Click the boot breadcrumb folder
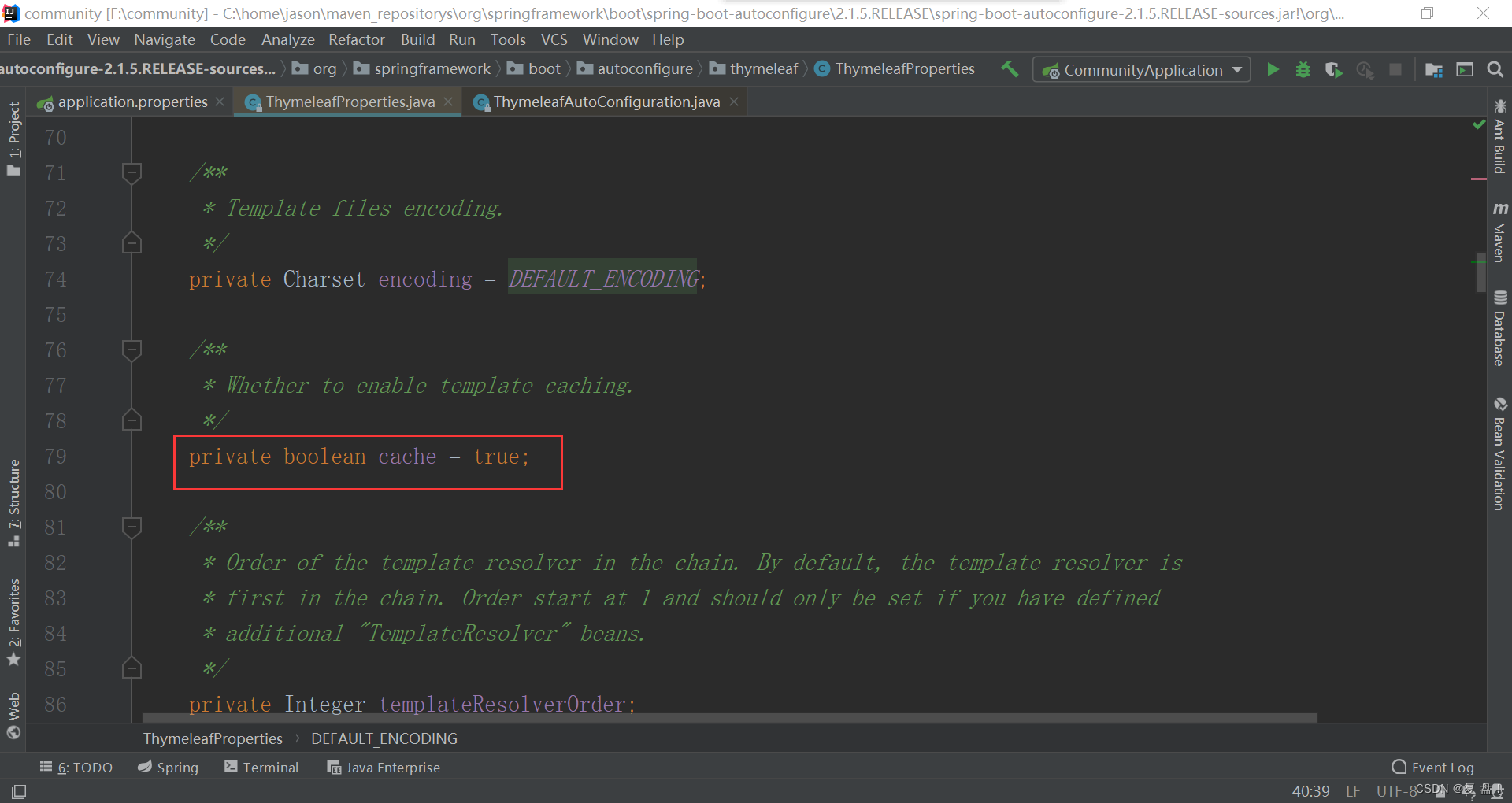Viewport: 1512px width, 803px height. (x=534, y=69)
